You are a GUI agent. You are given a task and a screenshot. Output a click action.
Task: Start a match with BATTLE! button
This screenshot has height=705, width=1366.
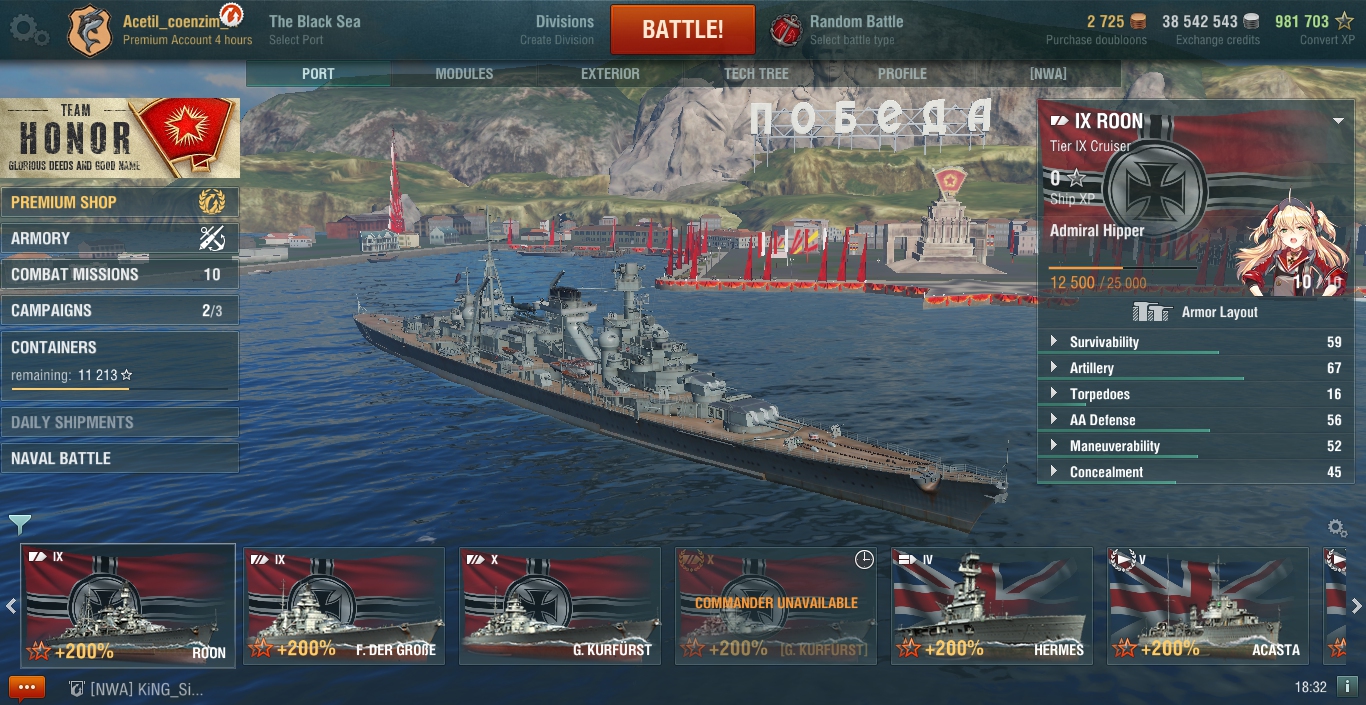click(682, 29)
